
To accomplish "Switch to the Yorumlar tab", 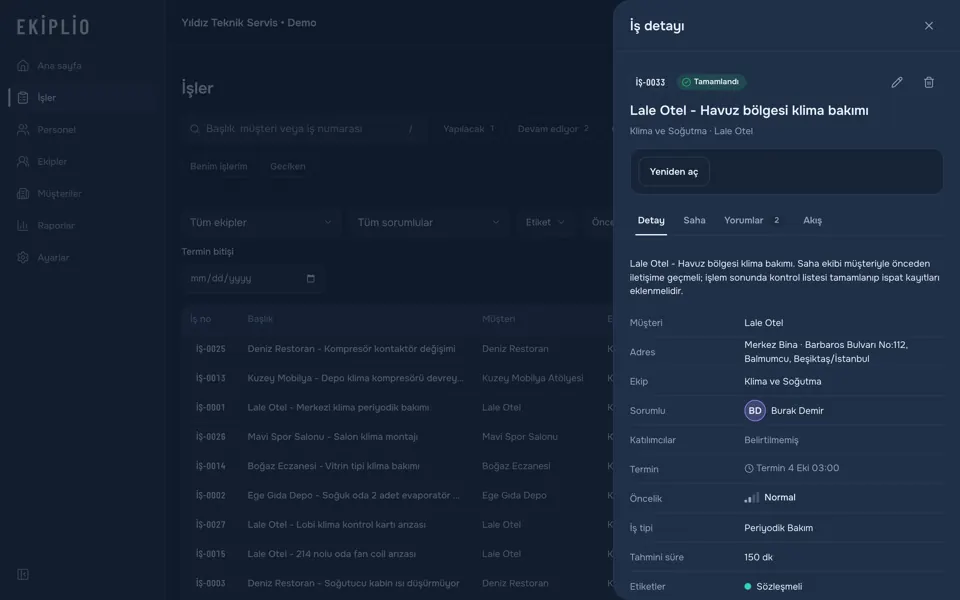I will pos(751,220).
